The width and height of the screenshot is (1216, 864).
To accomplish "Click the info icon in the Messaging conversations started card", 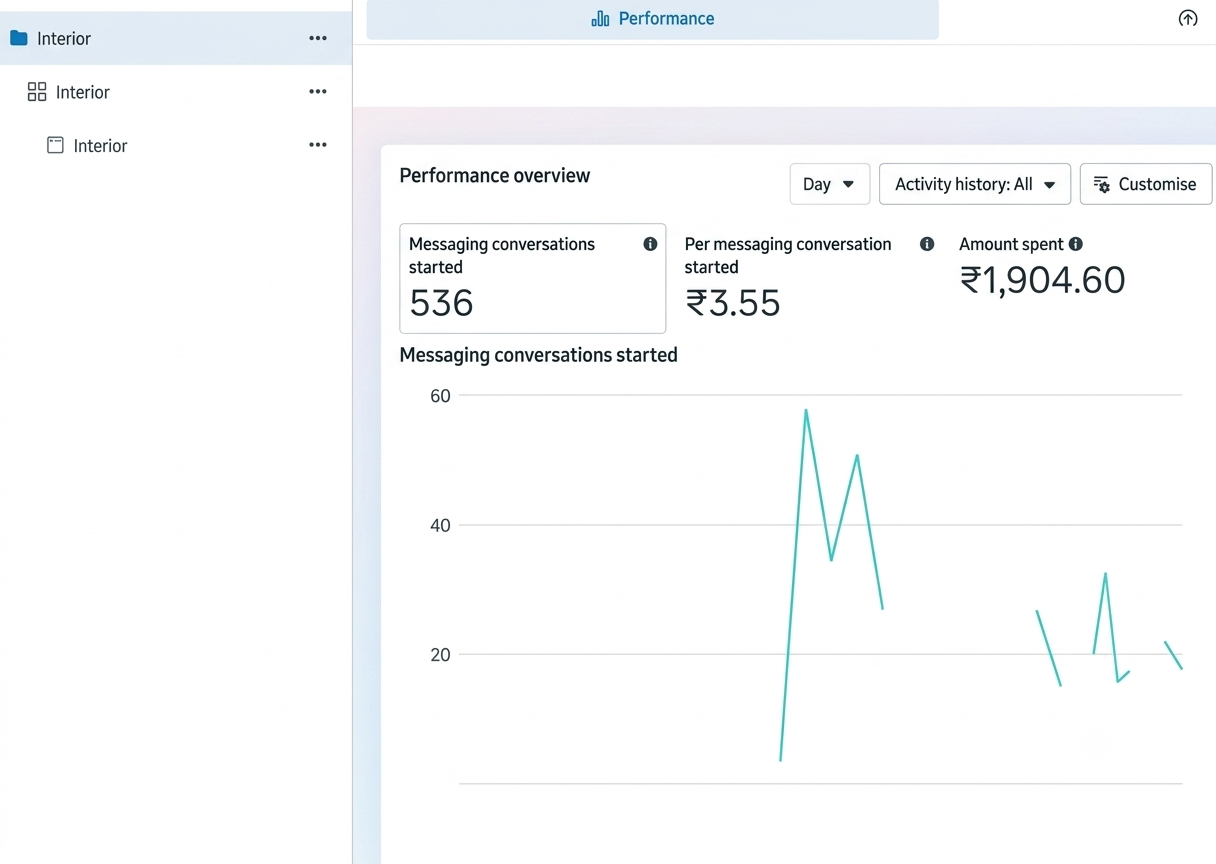I will point(650,244).
